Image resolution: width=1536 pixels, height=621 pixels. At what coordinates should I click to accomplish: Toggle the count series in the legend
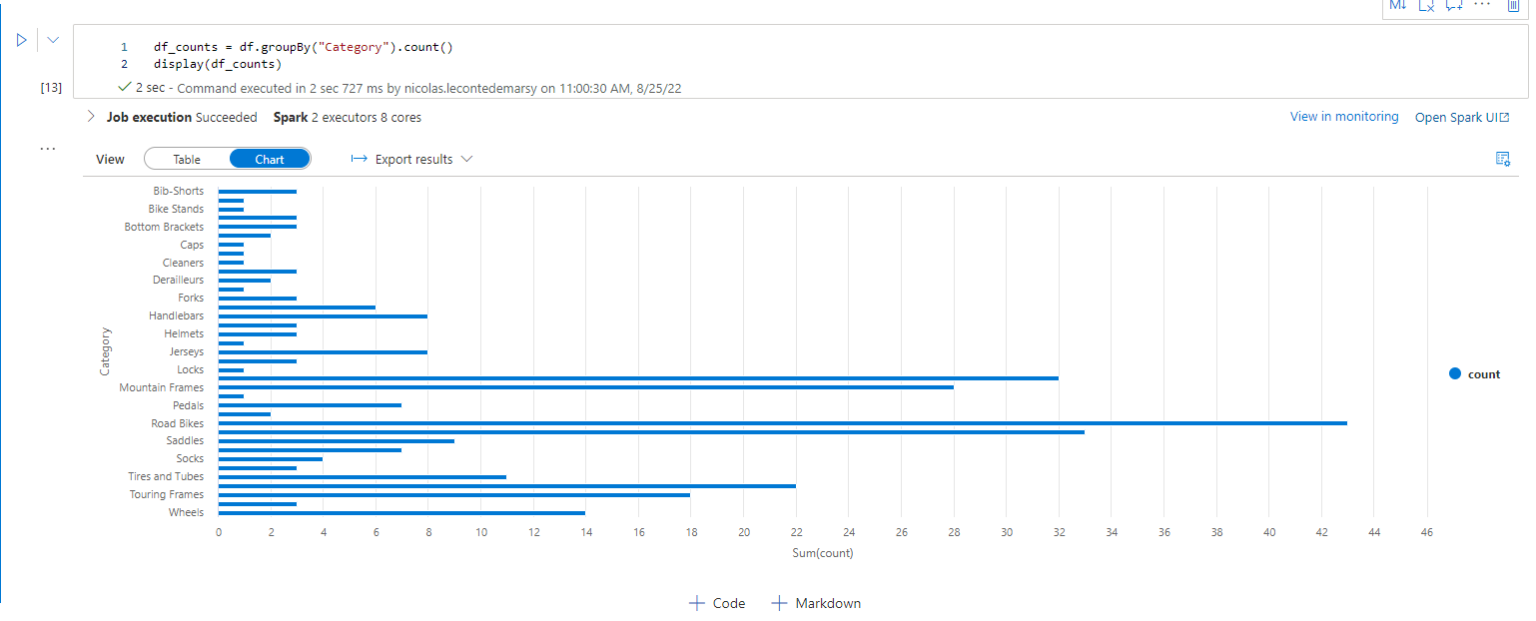coord(1475,374)
